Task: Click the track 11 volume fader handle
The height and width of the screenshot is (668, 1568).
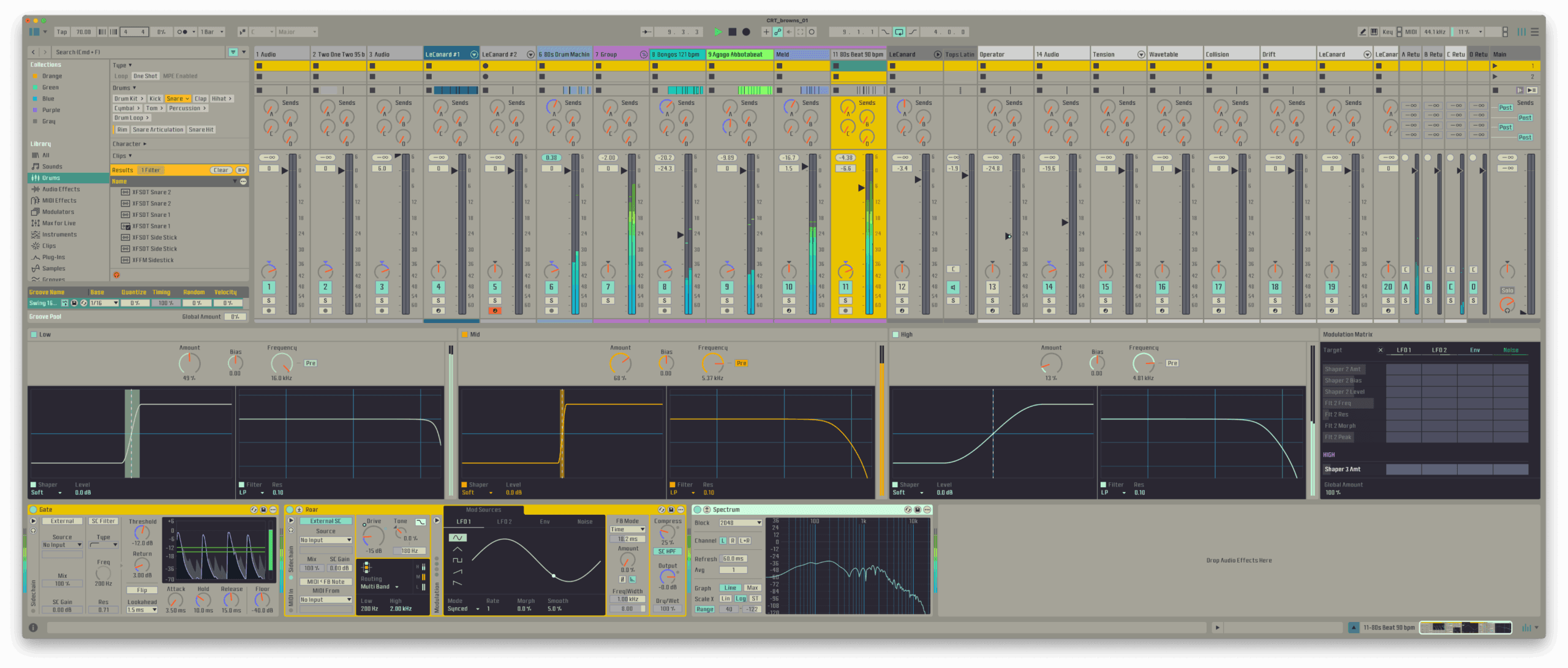Action: [861, 188]
